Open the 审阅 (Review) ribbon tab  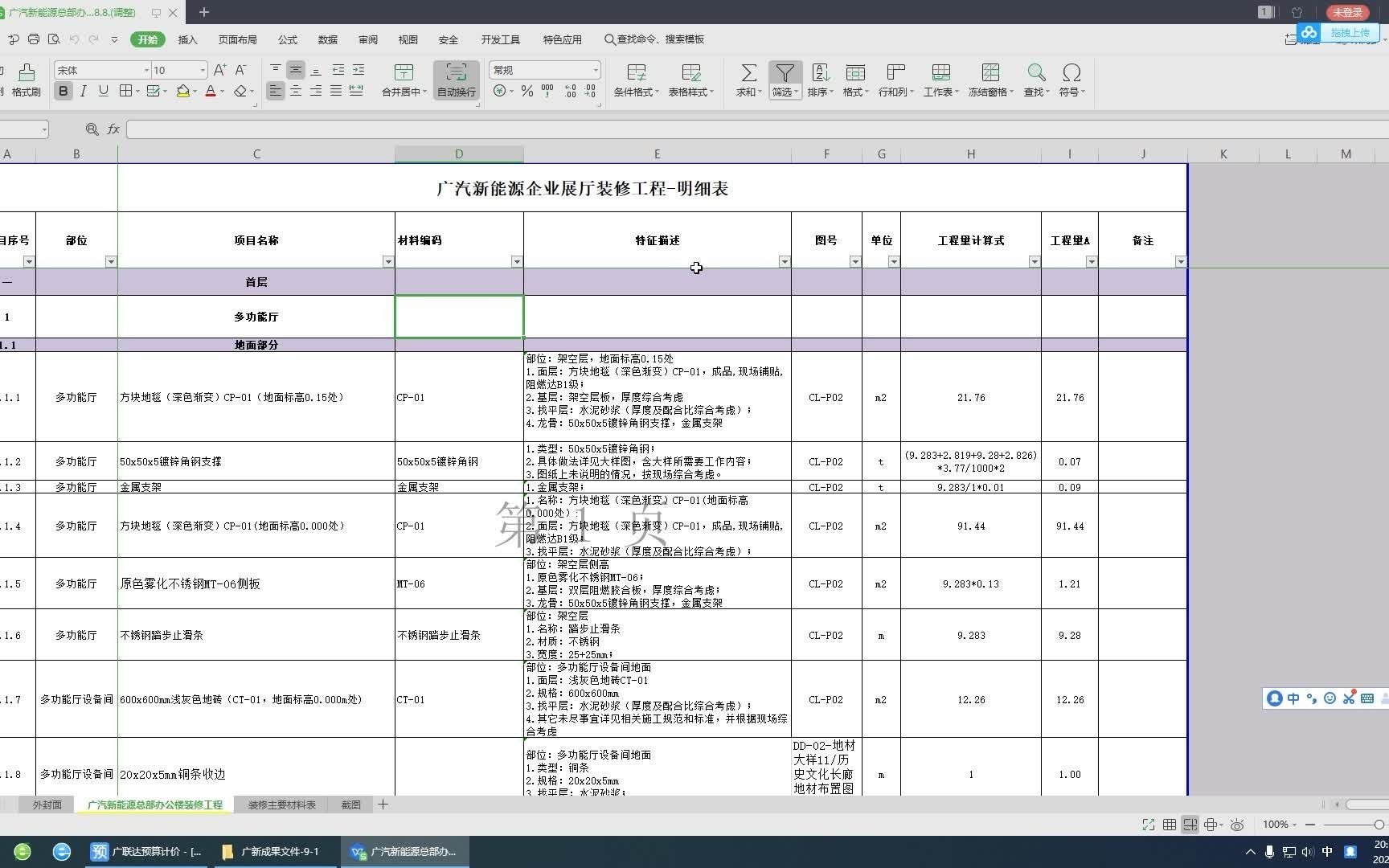(x=368, y=39)
